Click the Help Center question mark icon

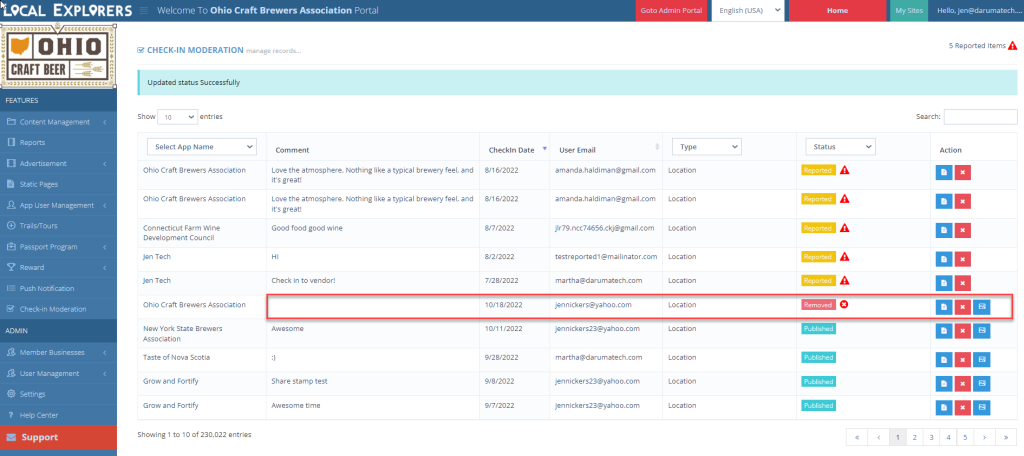pos(10,415)
